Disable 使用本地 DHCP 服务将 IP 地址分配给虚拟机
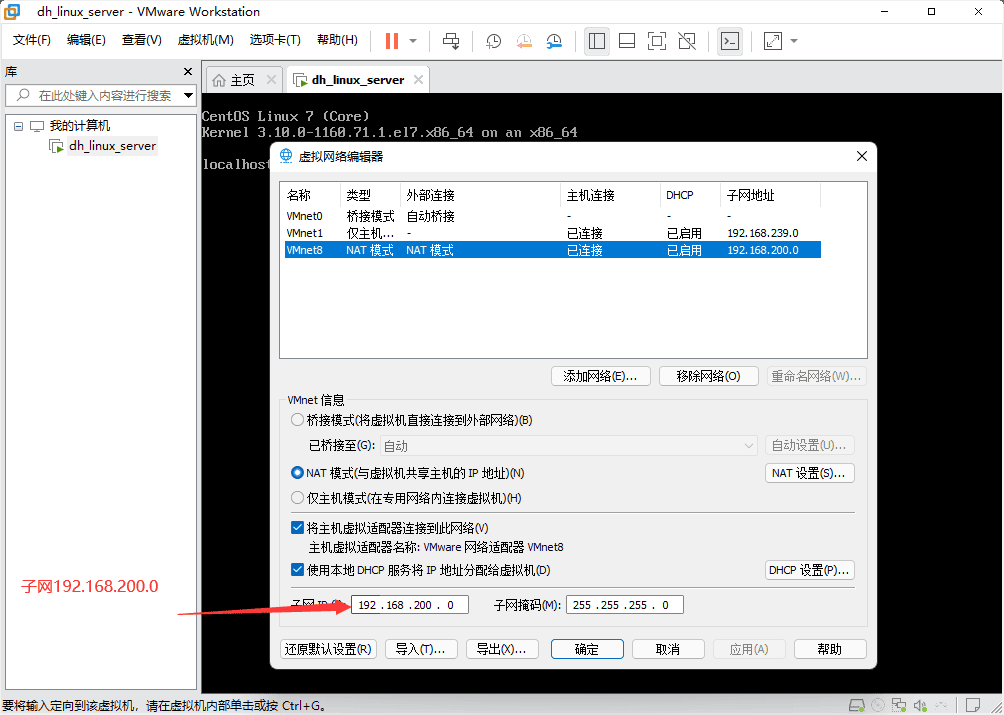 tap(297, 570)
